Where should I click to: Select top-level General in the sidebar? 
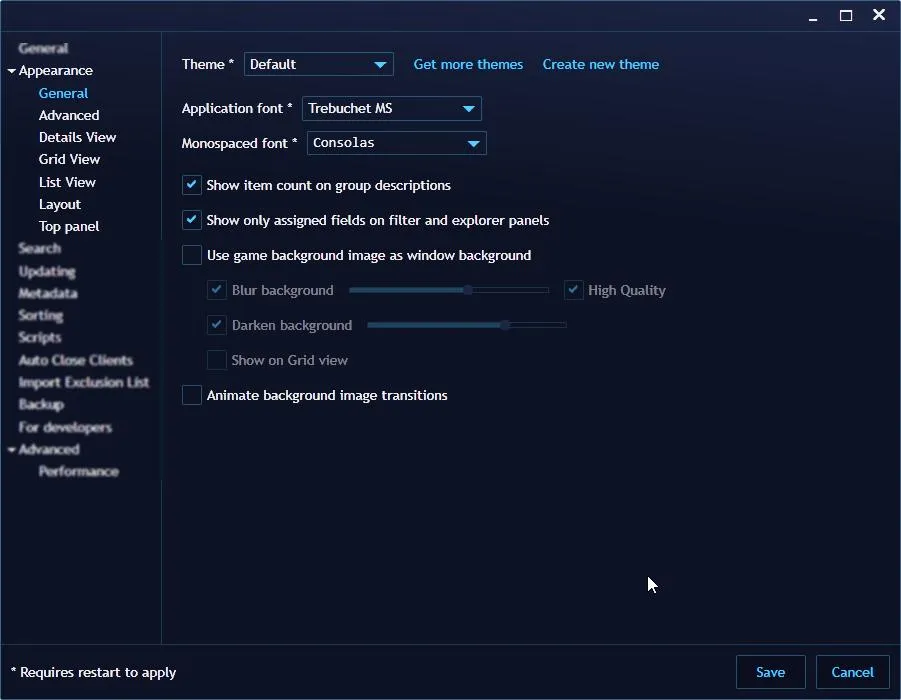point(43,48)
